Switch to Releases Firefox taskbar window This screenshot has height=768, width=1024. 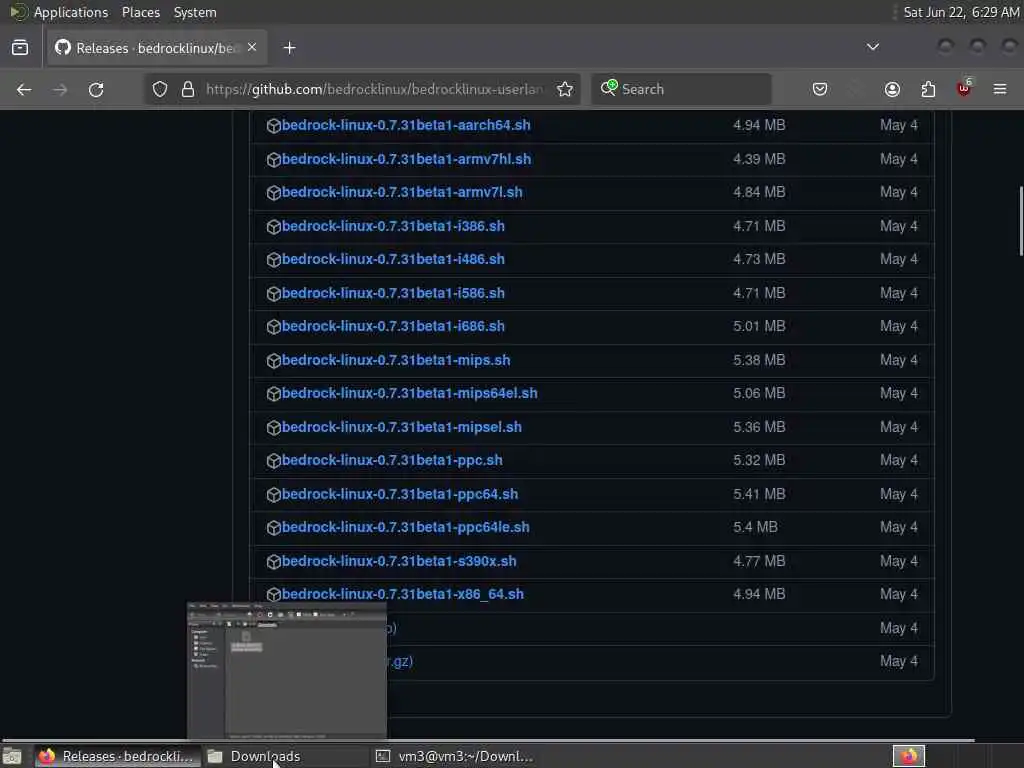[x=116, y=756]
